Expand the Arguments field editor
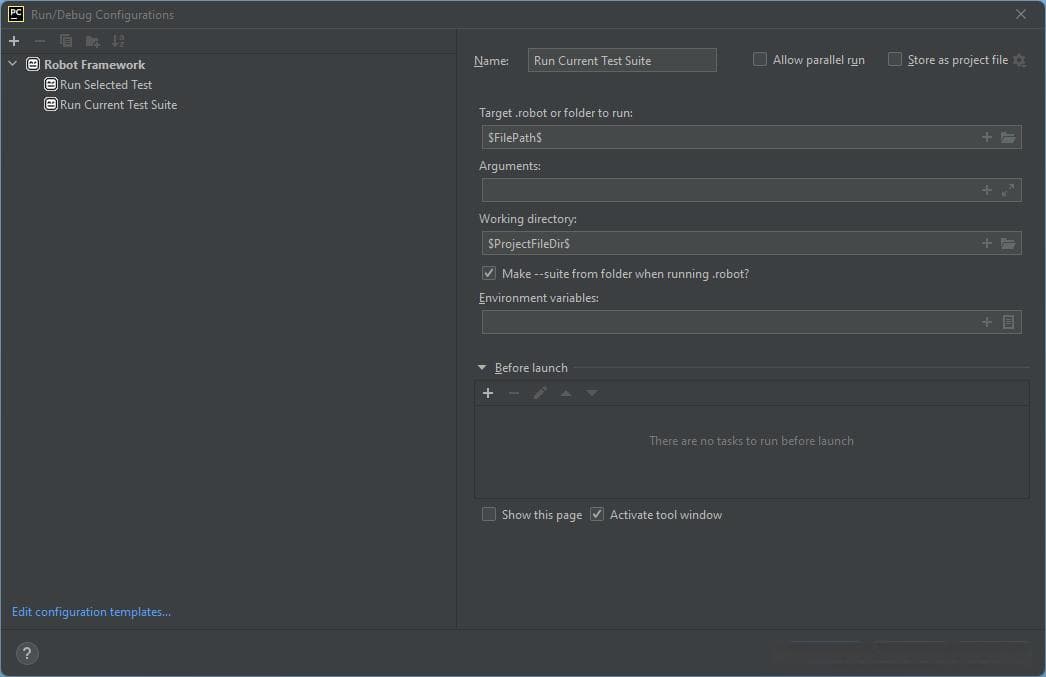The width and height of the screenshot is (1046, 677). [x=1008, y=190]
